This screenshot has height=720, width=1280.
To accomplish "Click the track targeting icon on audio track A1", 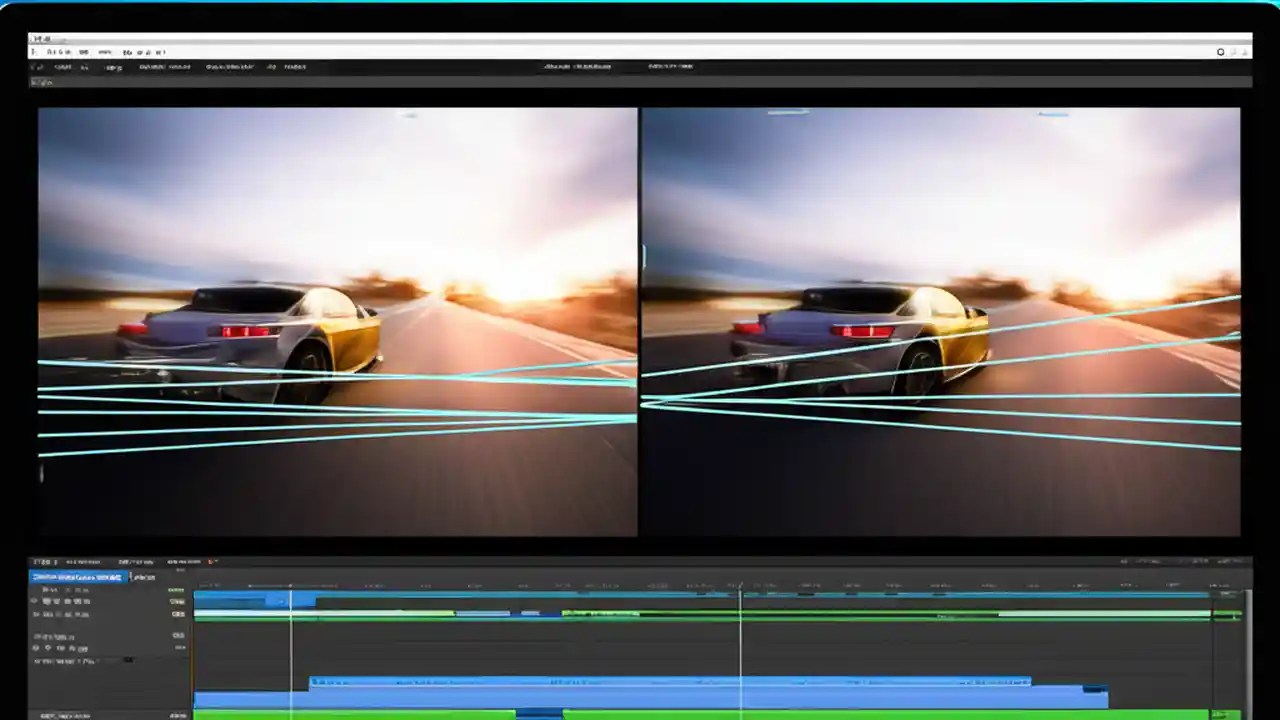I will pyautogui.click(x=34, y=648).
